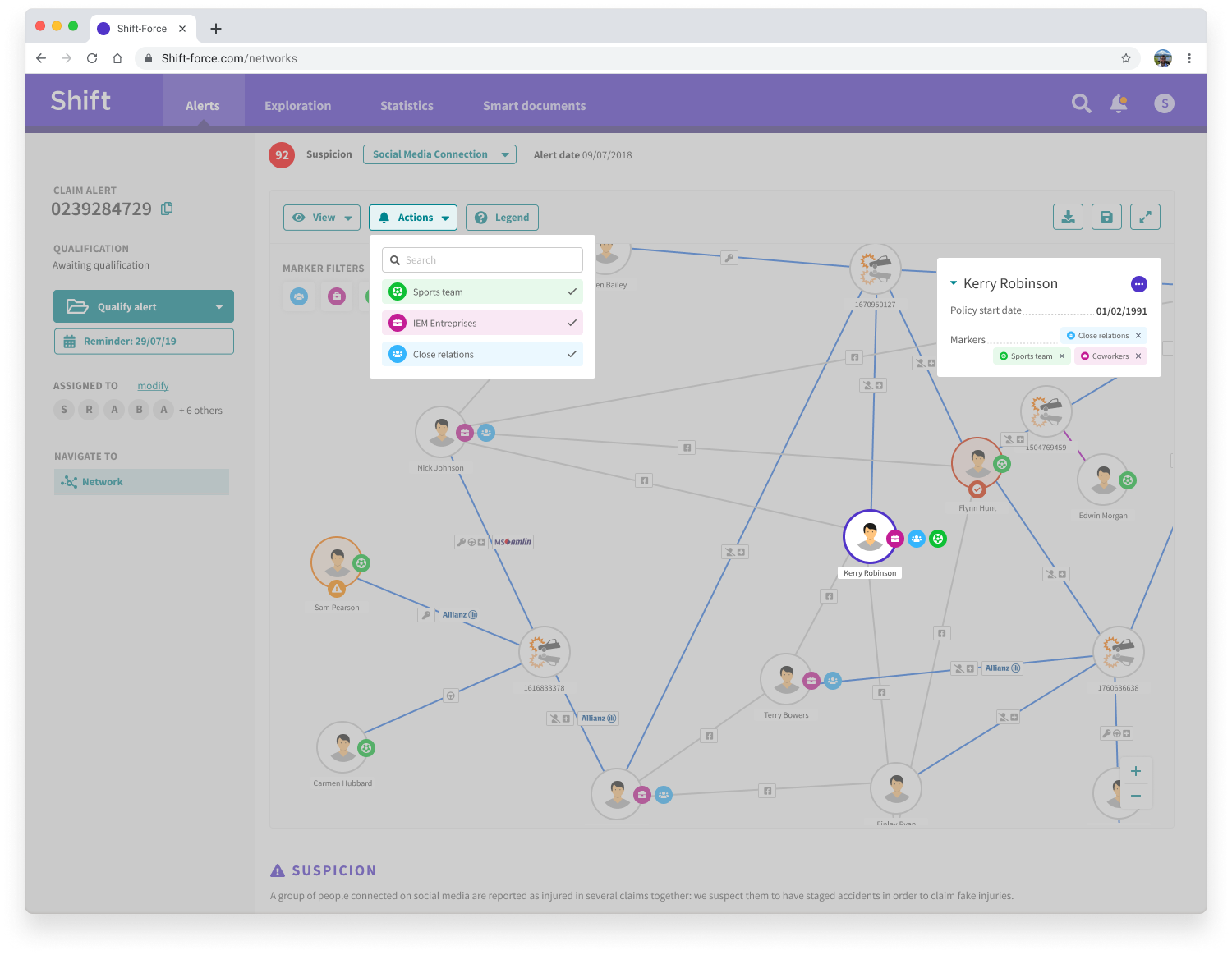The height and width of the screenshot is (955, 1232).
Task: Copy claim number 0239284729 with copy icon
Action: pyautogui.click(x=167, y=209)
